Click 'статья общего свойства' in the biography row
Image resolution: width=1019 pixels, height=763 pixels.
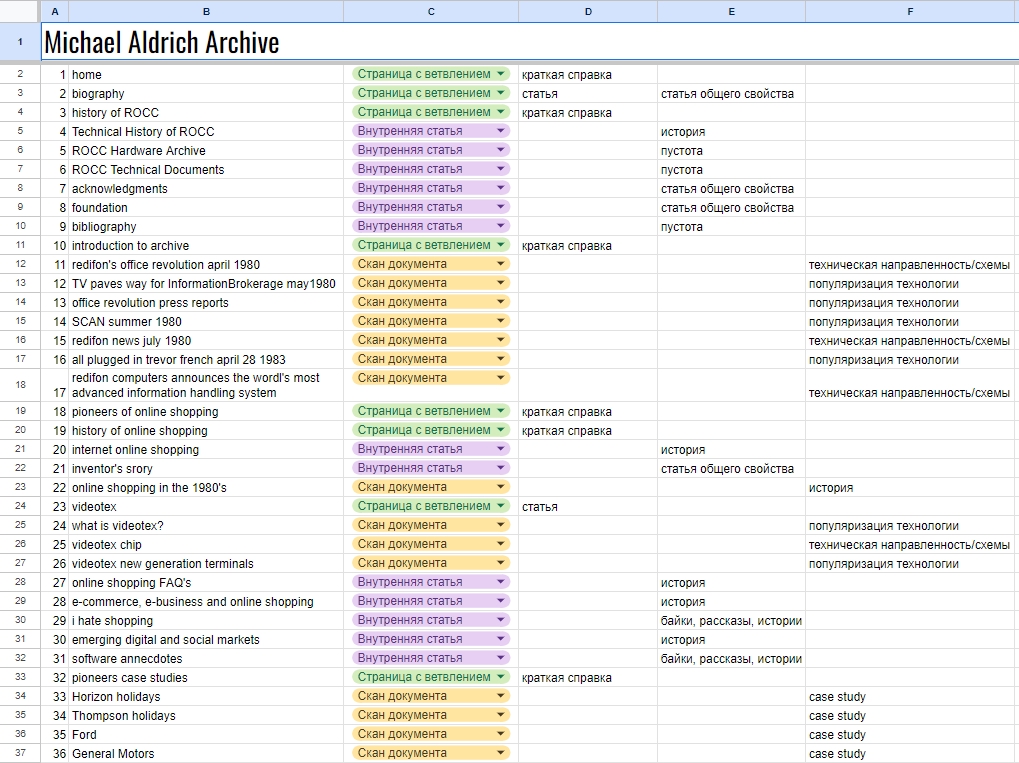click(727, 94)
